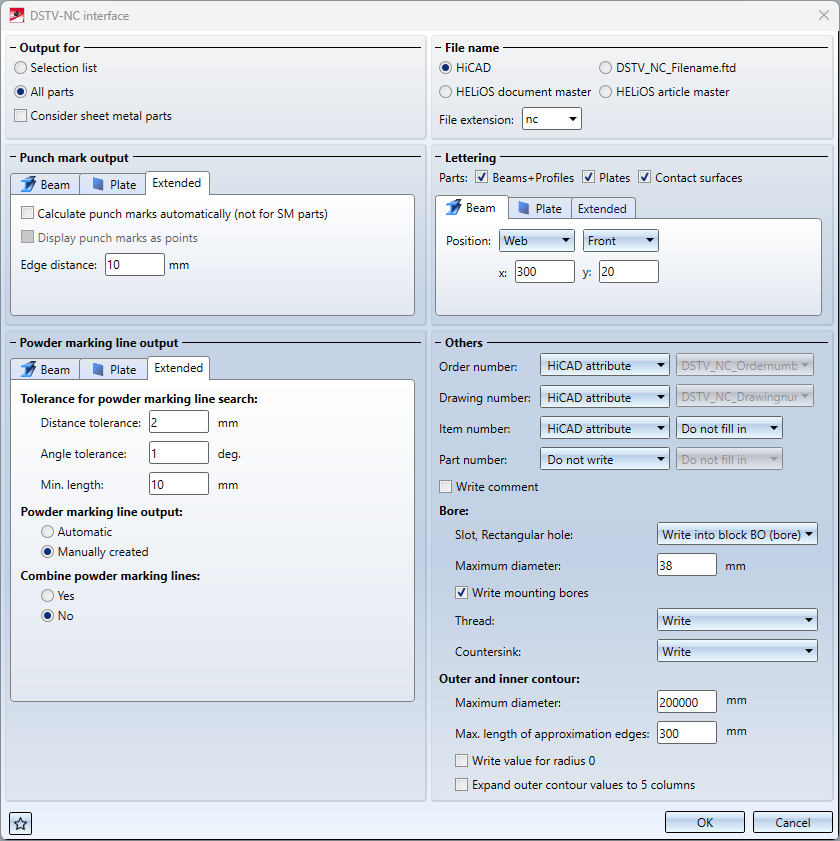Select Automatic powder marking line output
The width and height of the screenshot is (840, 841).
[48, 532]
